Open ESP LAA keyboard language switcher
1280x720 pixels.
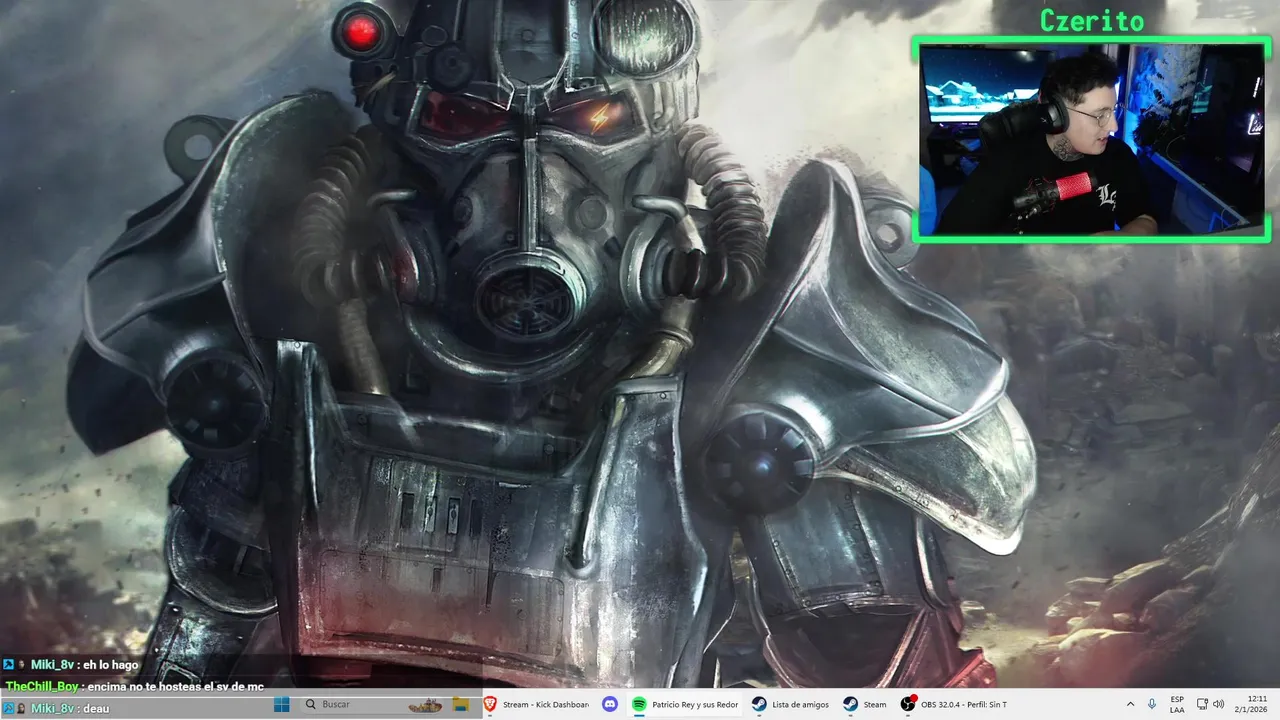(x=1177, y=704)
